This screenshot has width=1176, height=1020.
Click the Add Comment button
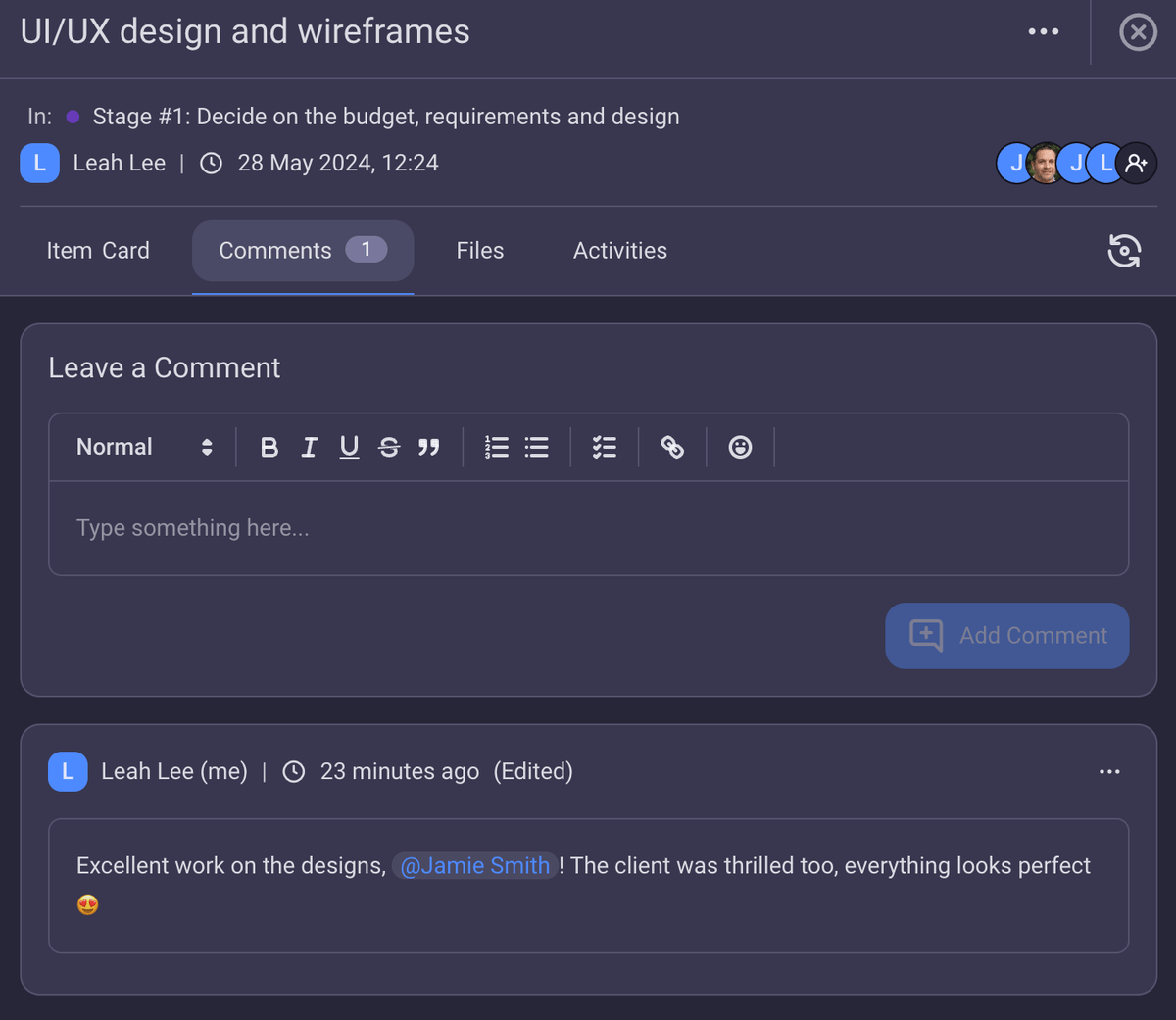point(1006,636)
